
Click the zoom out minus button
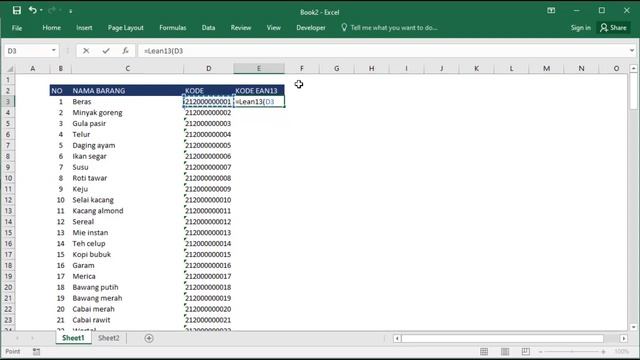(540, 351)
